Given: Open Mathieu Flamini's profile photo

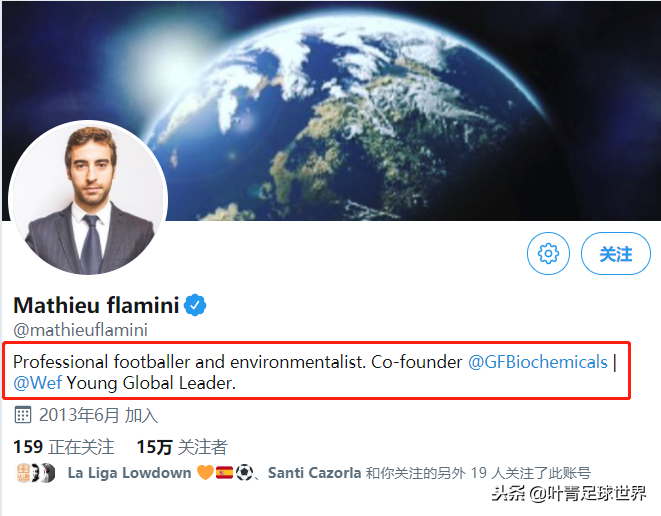Looking at the screenshot, I should tap(88, 199).
